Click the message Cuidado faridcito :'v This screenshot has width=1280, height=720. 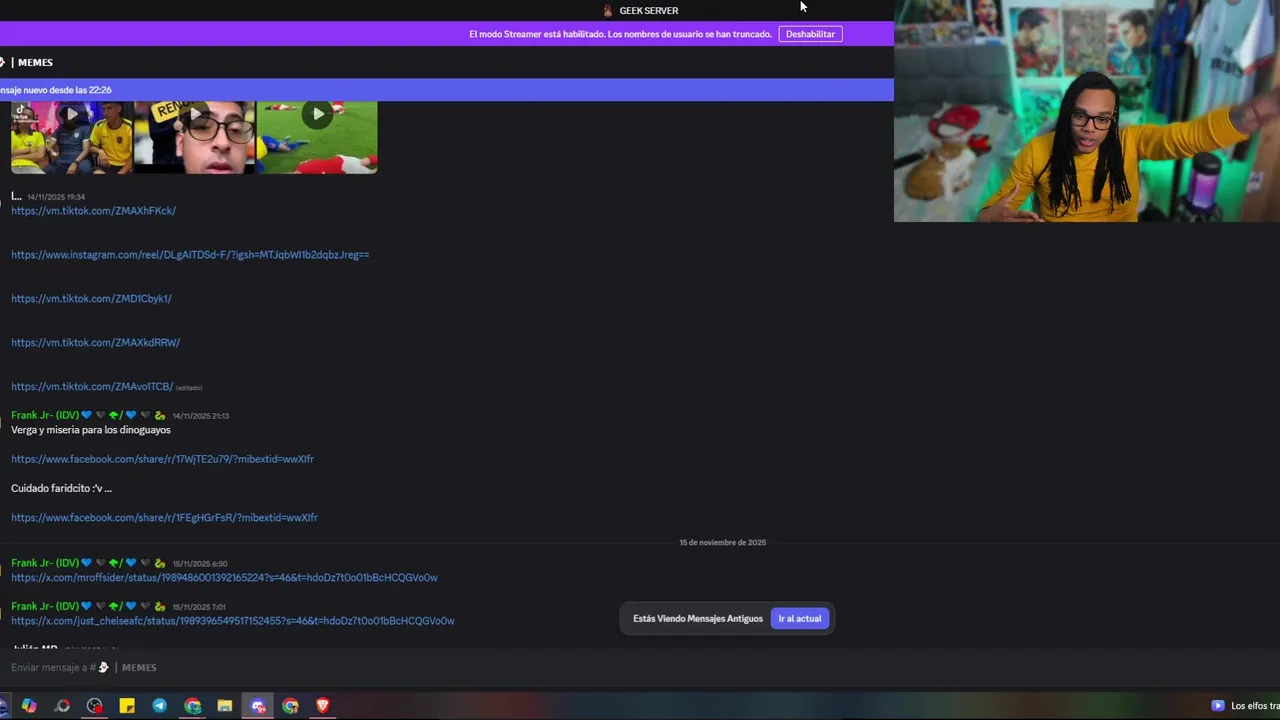61,489
